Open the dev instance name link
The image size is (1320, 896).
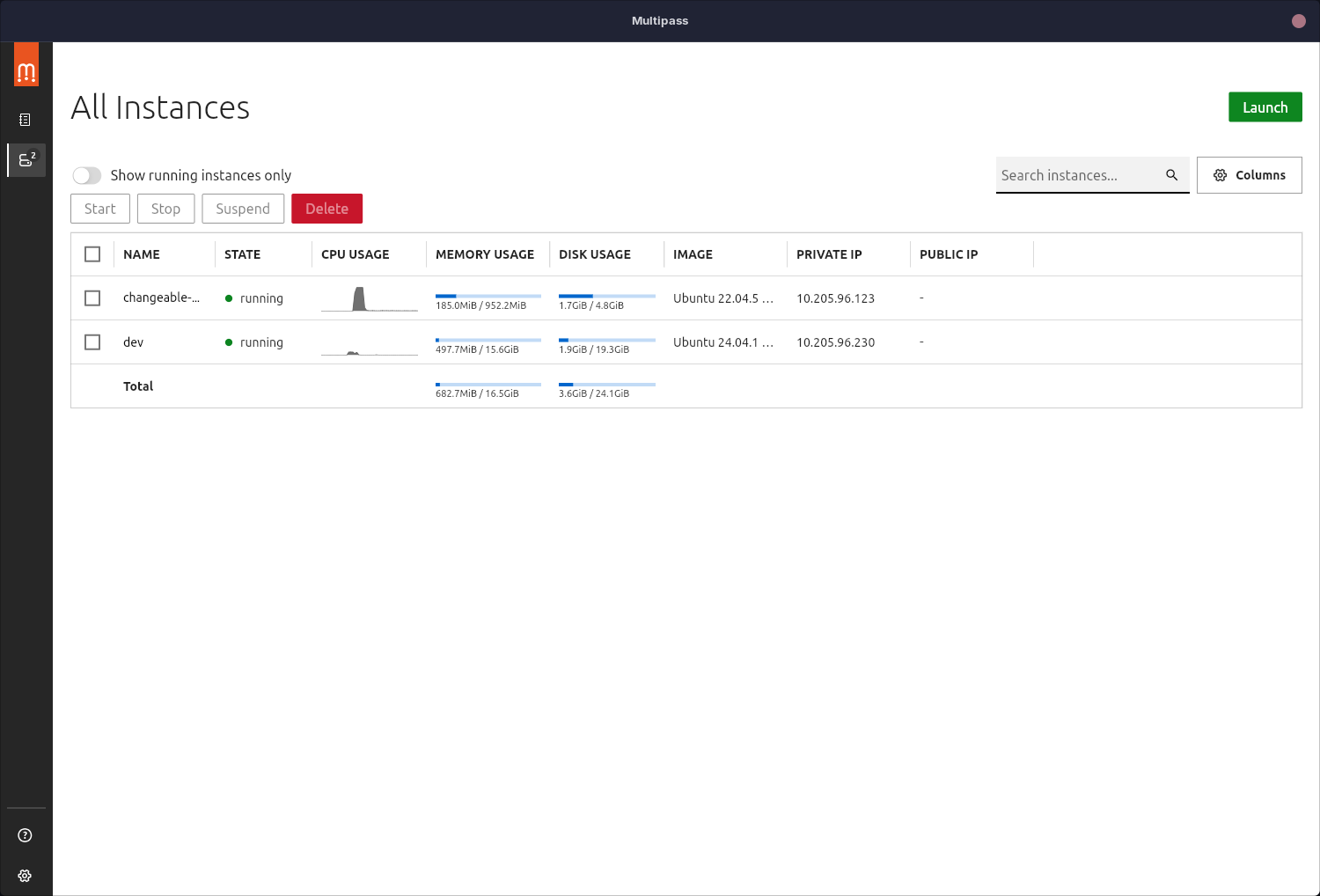pos(133,342)
